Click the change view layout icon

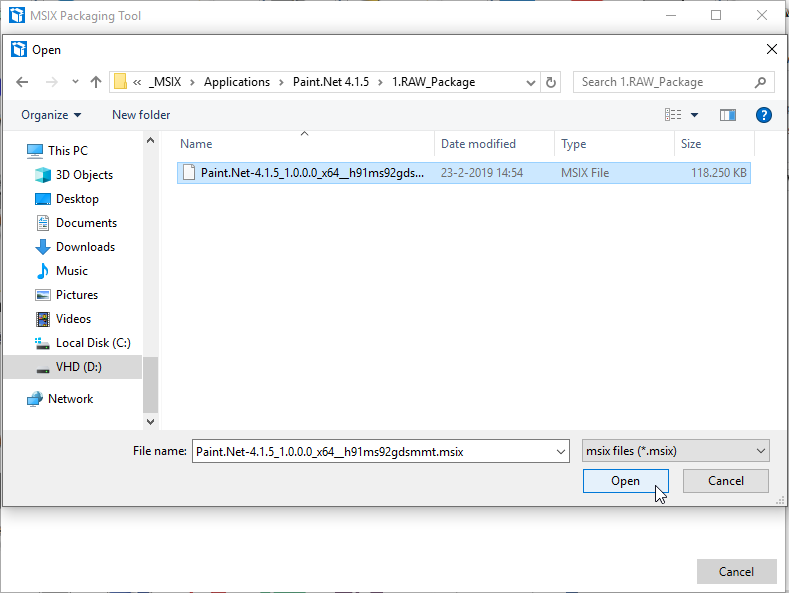[673, 115]
